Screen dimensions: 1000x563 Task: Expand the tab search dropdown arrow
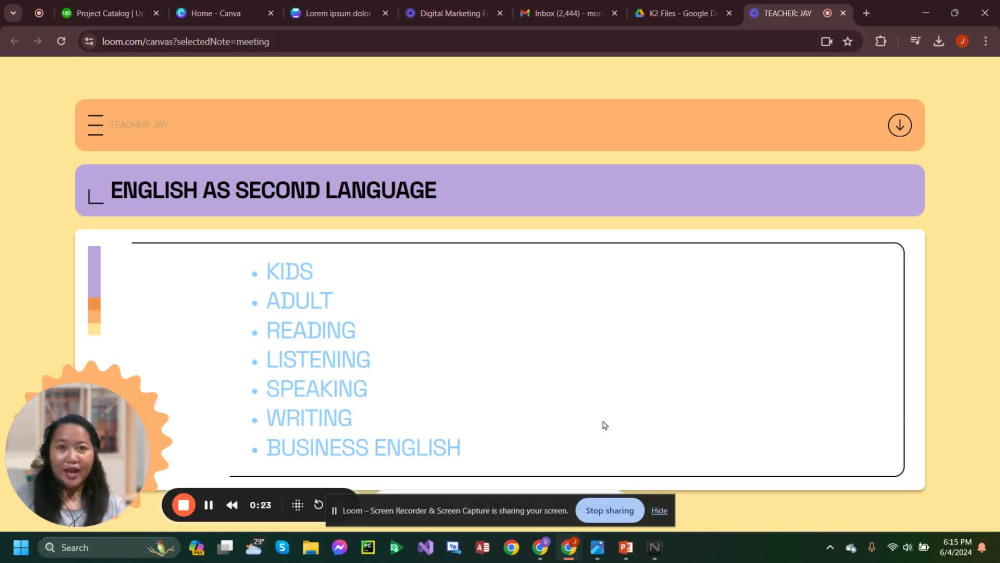[x=13, y=13]
